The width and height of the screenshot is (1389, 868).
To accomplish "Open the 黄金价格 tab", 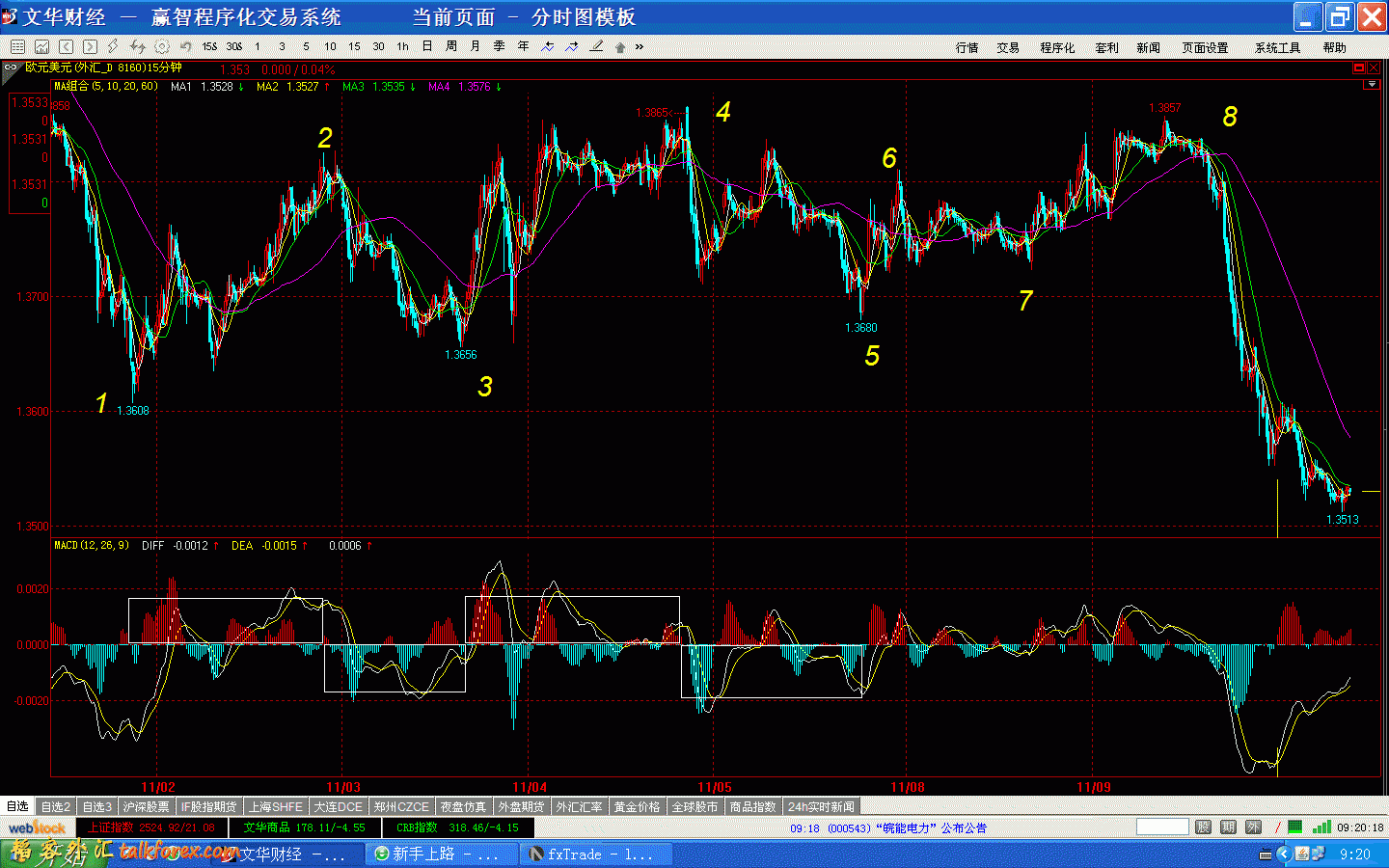I will click(638, 806).
